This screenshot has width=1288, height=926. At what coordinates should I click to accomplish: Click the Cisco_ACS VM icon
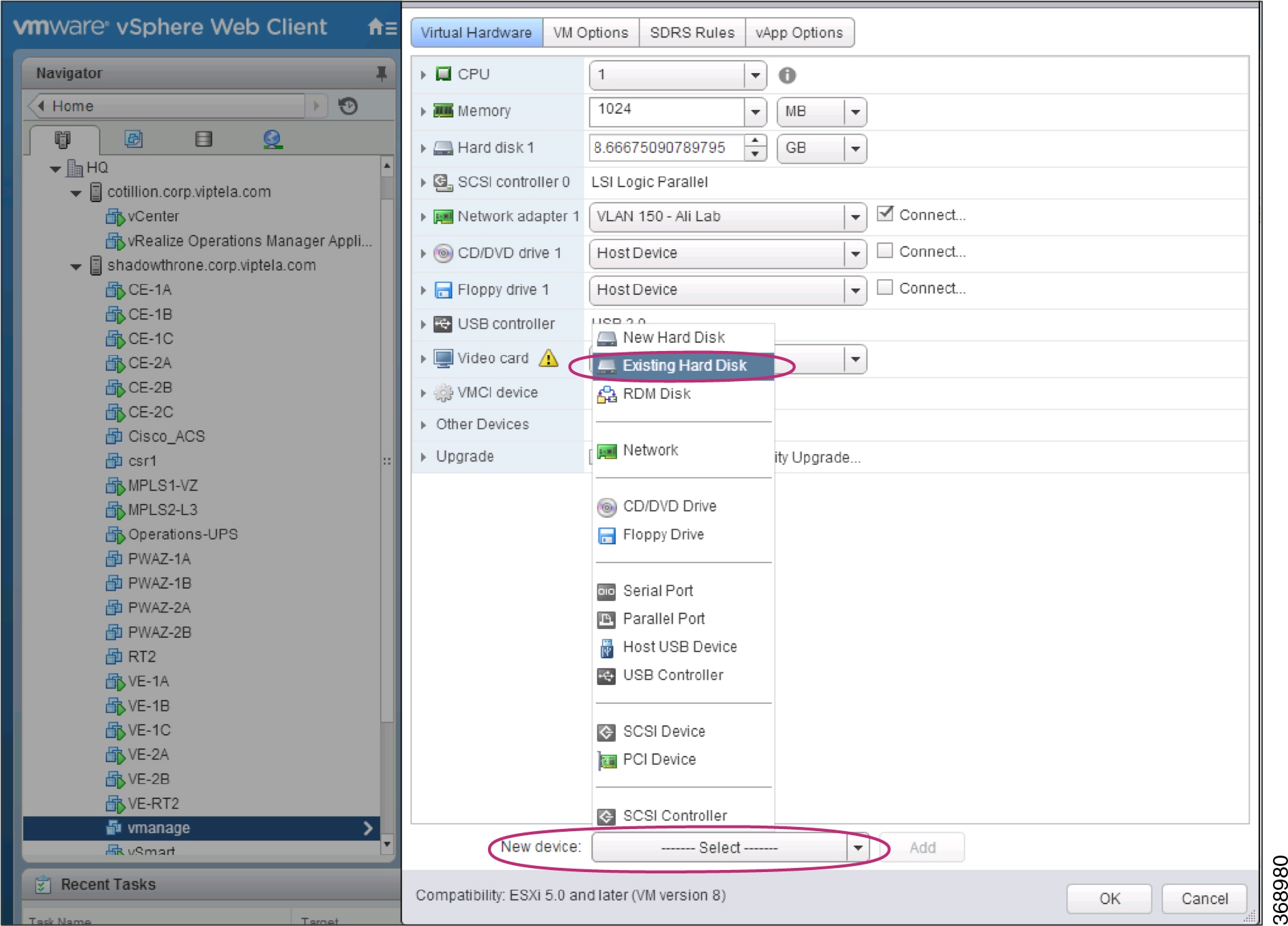pyautogui.click(x=115, y=436)
